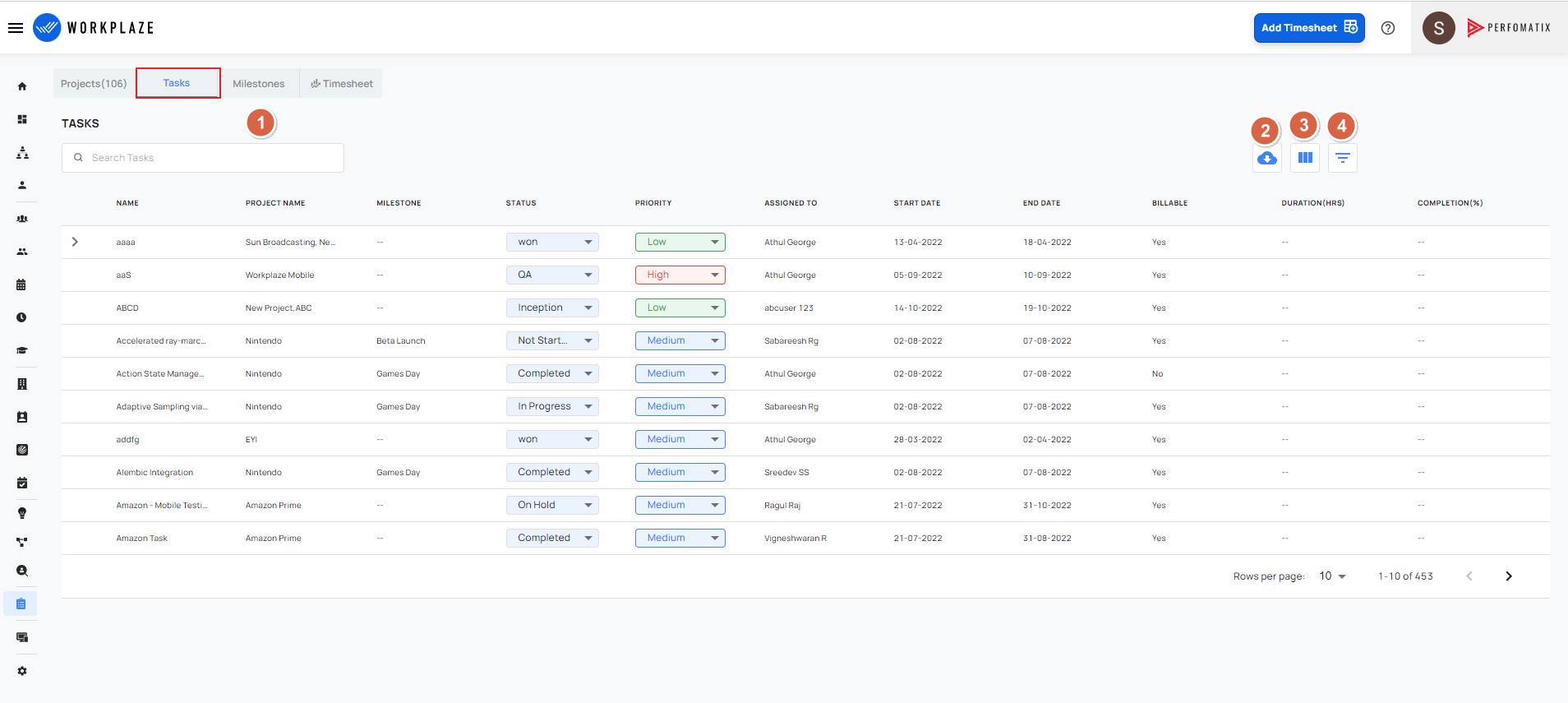Open the lightbulb icon in sidebar
Viewport: 1568px width, 703px height.
point(22,513)
